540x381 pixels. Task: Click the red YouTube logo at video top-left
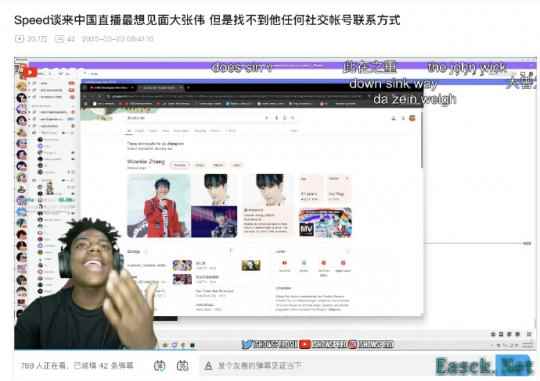point(30,72)
